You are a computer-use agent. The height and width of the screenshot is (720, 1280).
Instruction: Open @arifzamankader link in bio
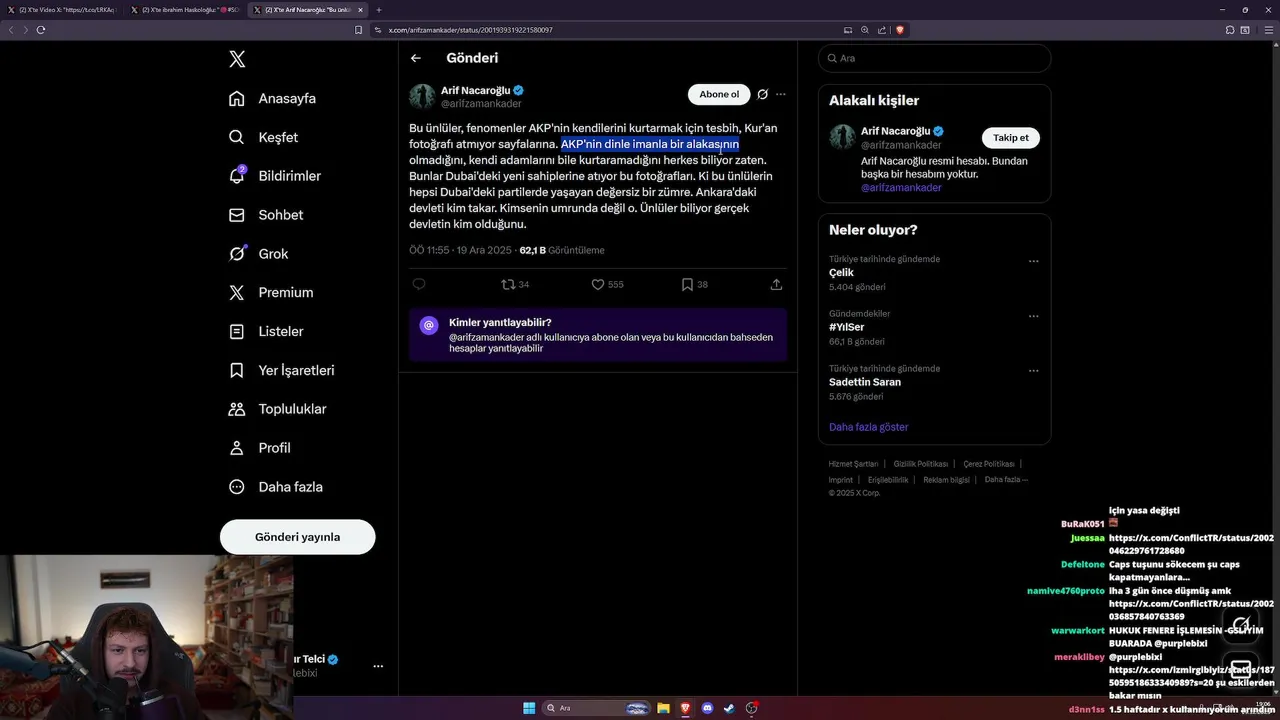pos(901,187)
